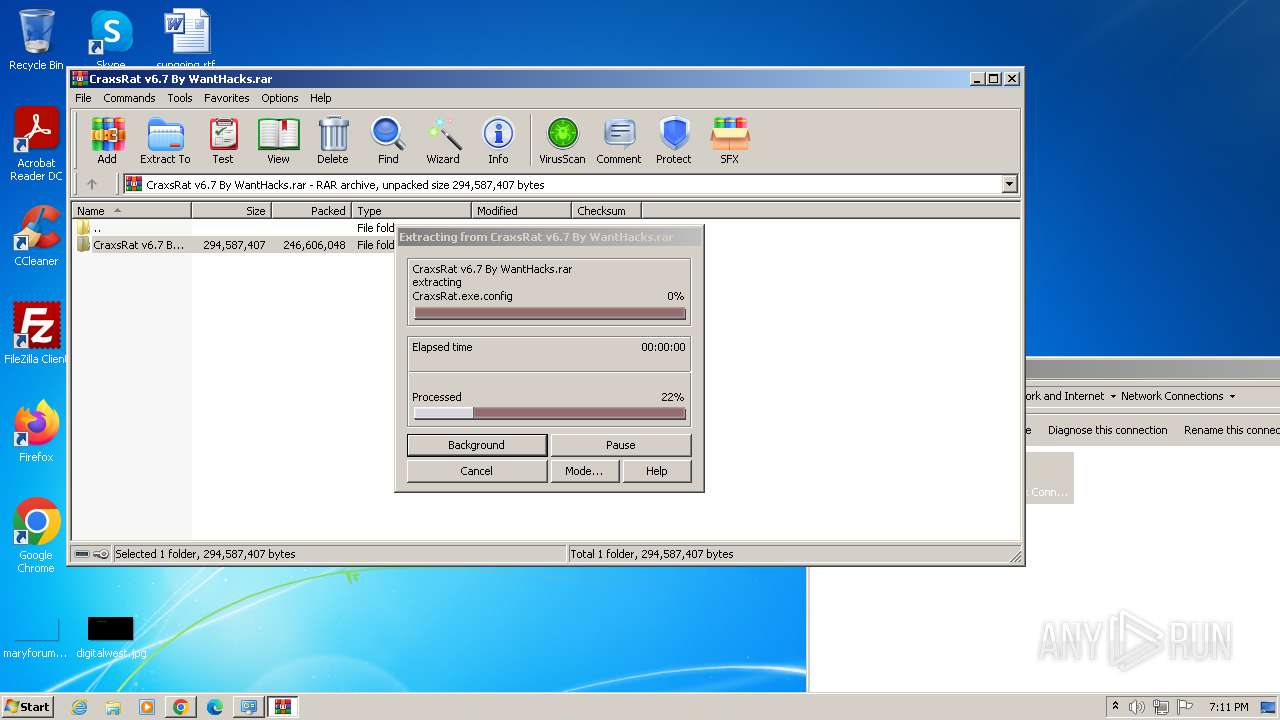
Task: Click the Add toolbar icon in WinRAR
Action: click(x=107, y=140)
